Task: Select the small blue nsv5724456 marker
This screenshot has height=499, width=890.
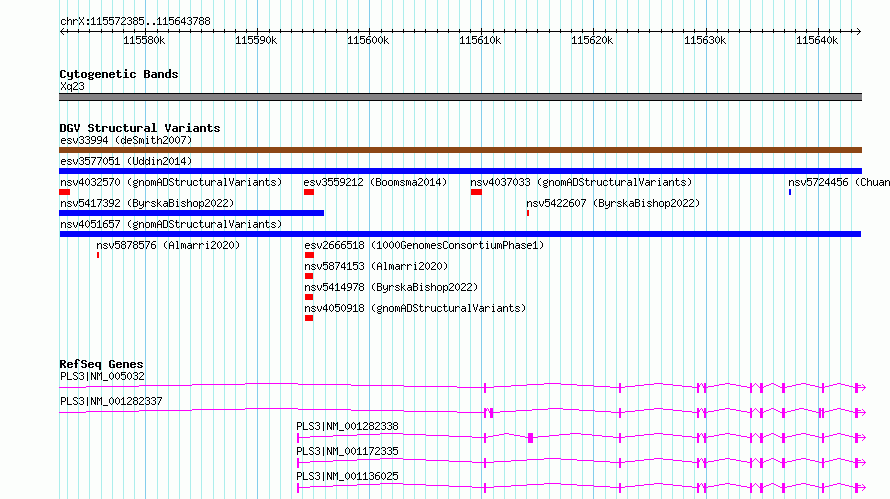Action: coord(790,192)
